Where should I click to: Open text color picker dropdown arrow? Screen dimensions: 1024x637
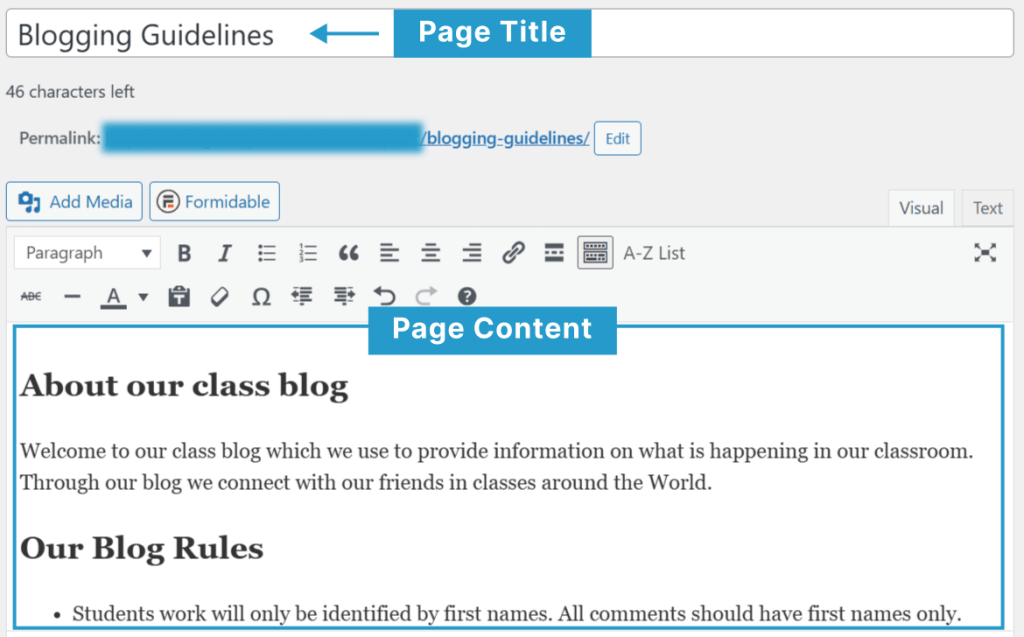pyautogui.click(x=143, y=297)
